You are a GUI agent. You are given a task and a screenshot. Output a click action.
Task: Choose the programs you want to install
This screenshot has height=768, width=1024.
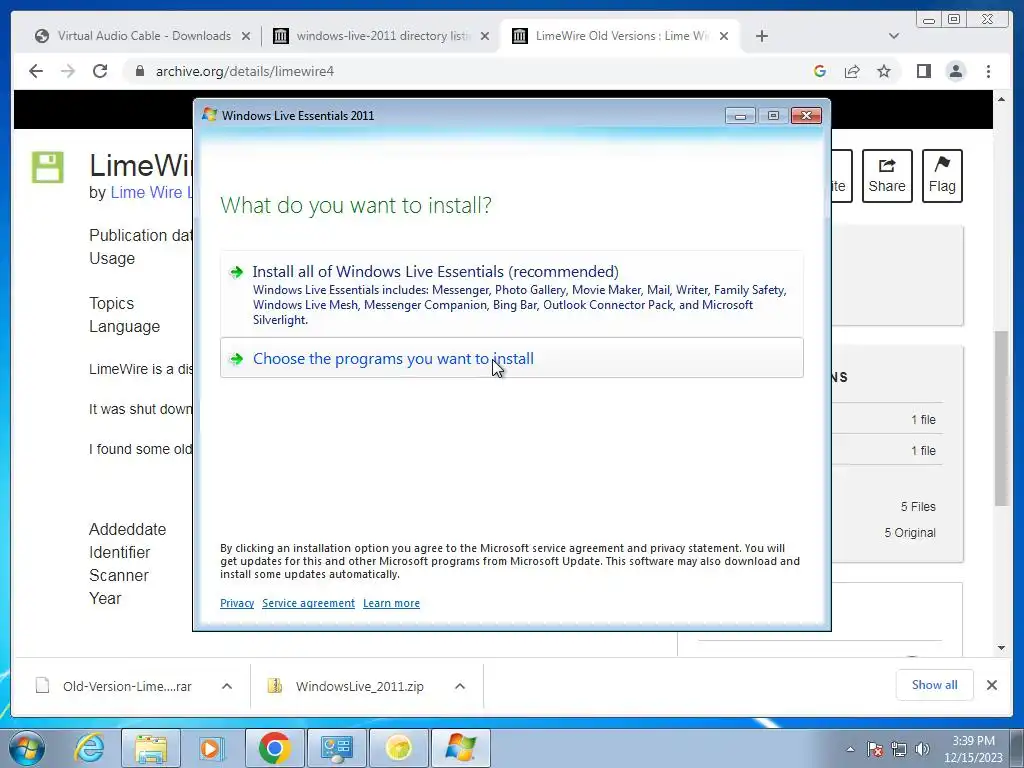pos(511,358)
